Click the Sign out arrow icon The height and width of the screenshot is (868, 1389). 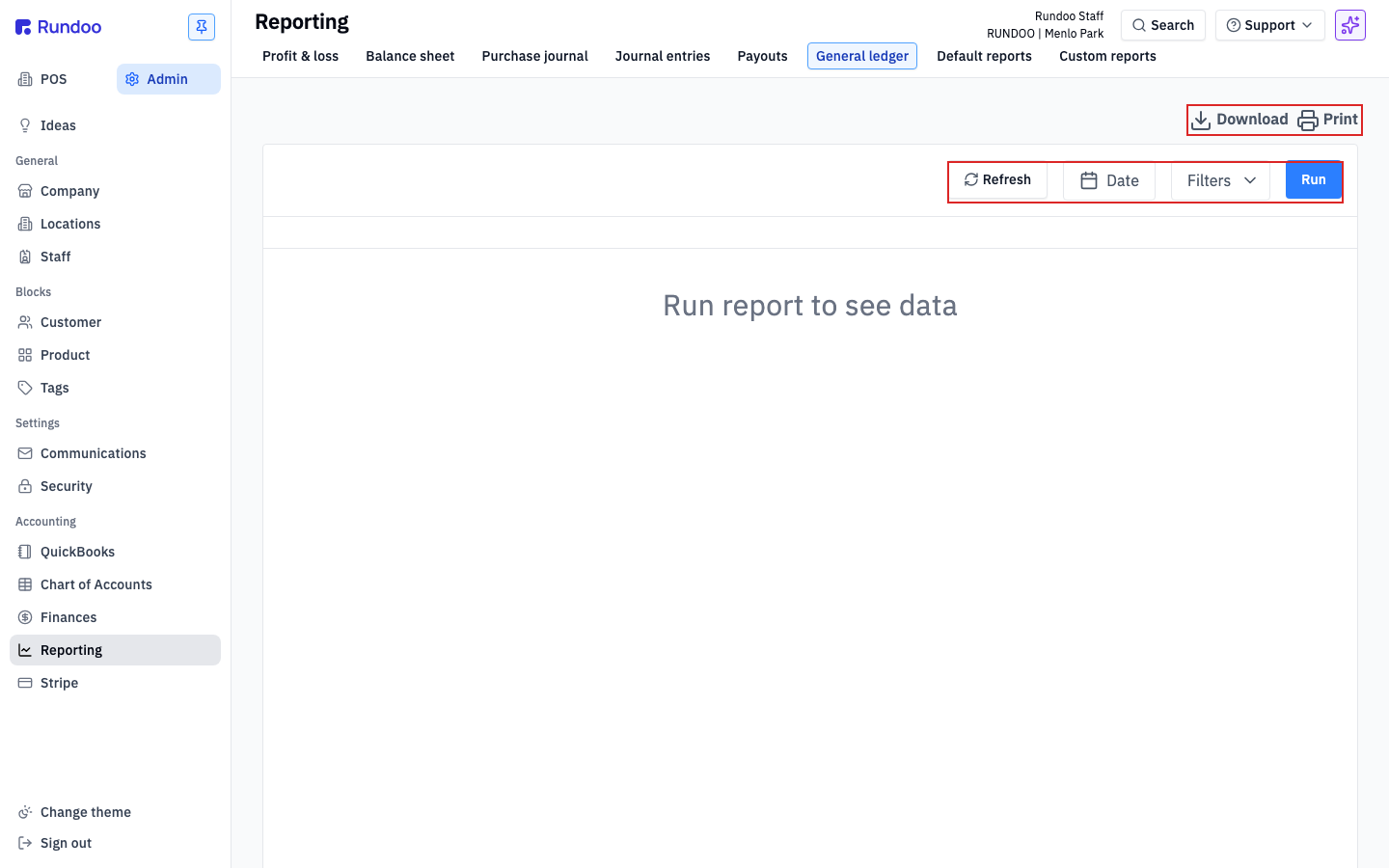[x=25, y=843]
